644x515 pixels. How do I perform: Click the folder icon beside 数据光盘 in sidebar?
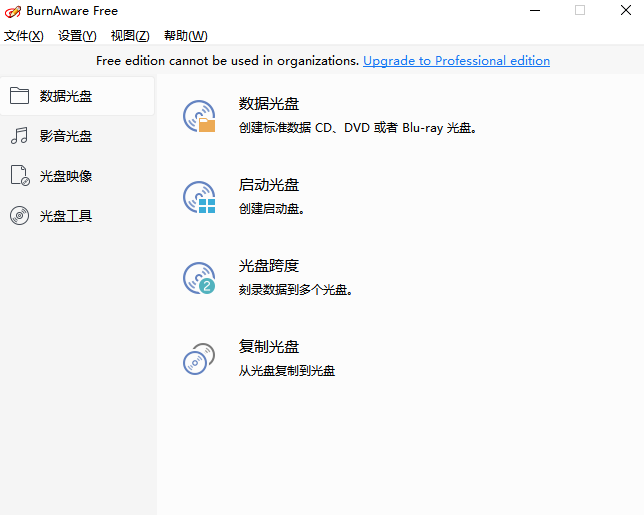[19, 96]
